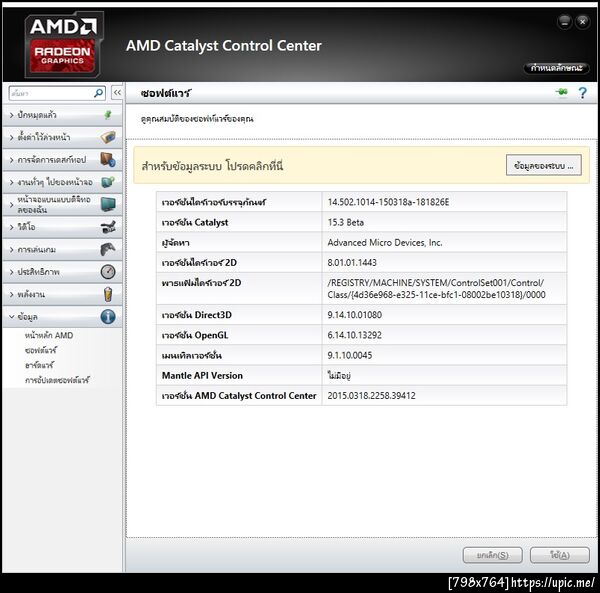
Task: Click the AMD Catalyst Control Center version label
Action: 239,396
